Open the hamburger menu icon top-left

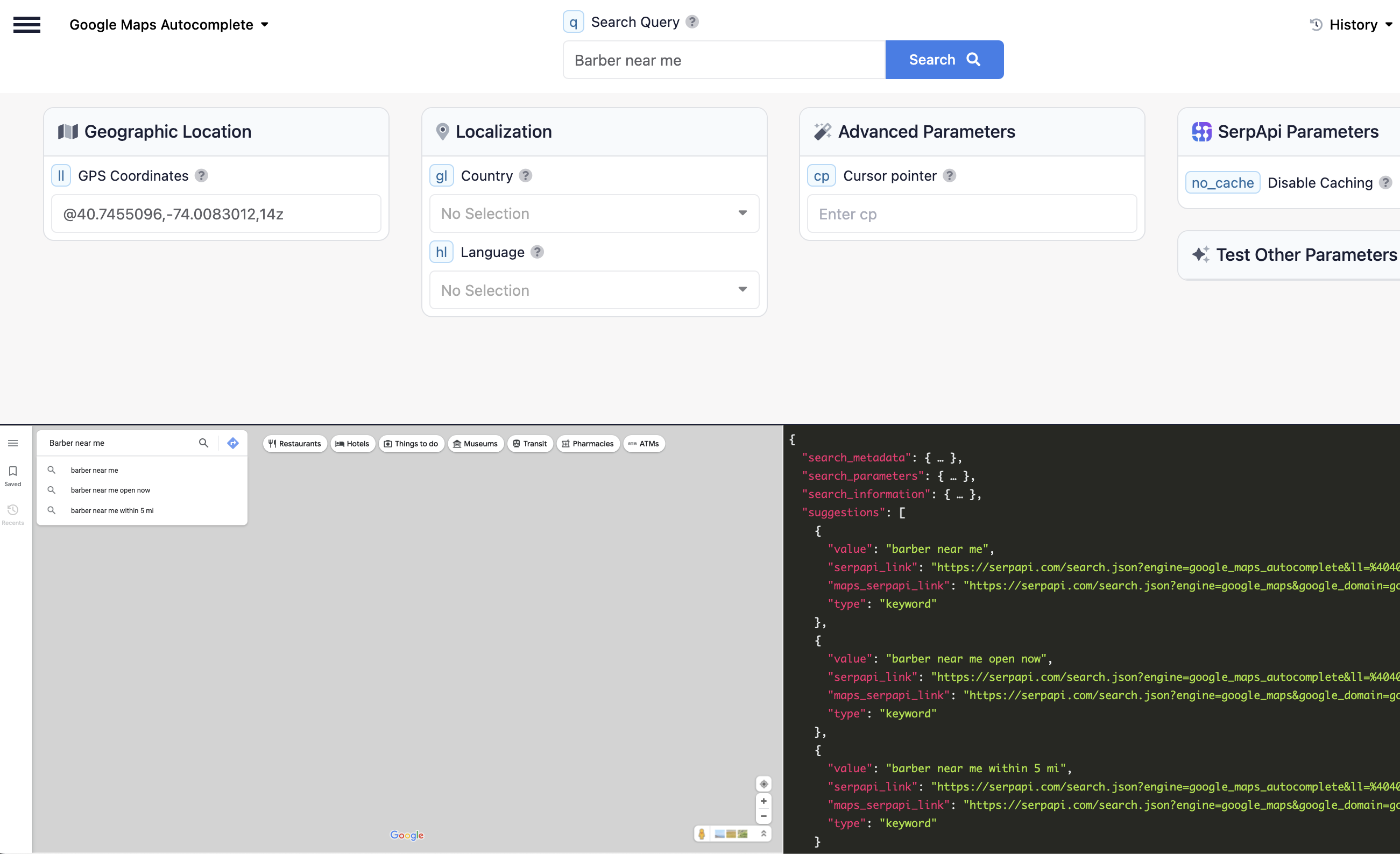click(27, 24)
